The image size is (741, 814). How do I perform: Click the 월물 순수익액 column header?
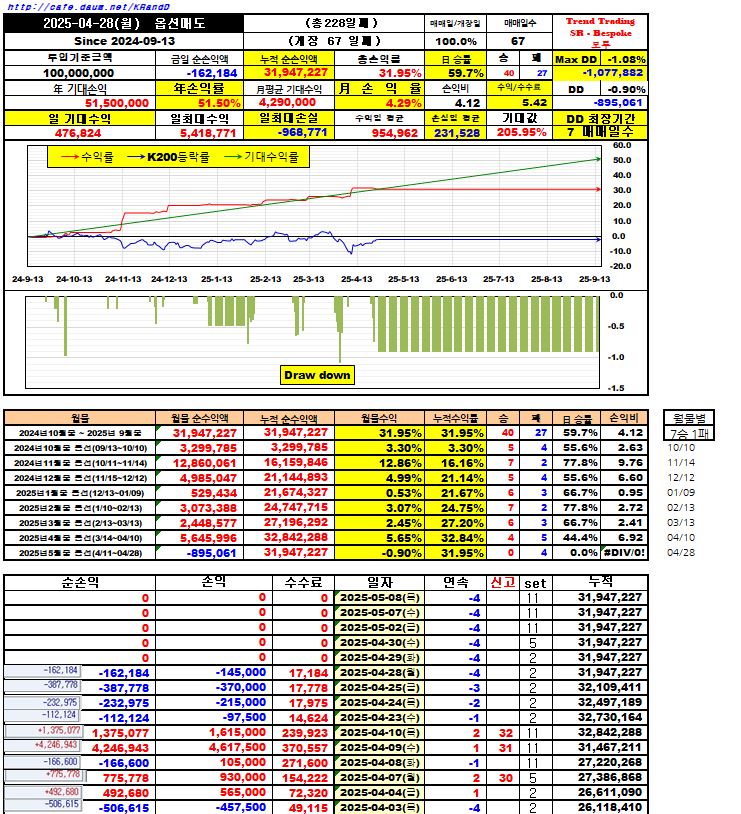199,418
